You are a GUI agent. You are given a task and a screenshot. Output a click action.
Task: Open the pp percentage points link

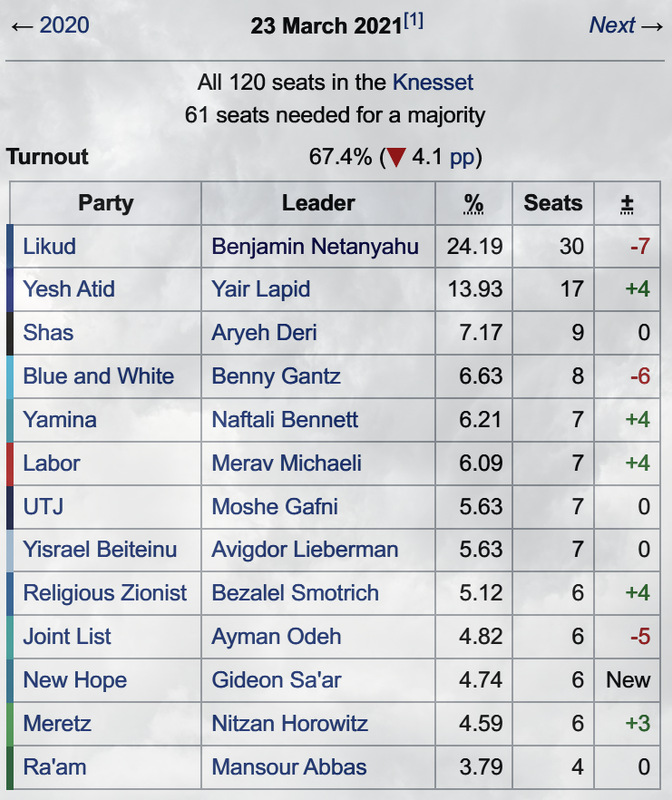click(462, 157)
